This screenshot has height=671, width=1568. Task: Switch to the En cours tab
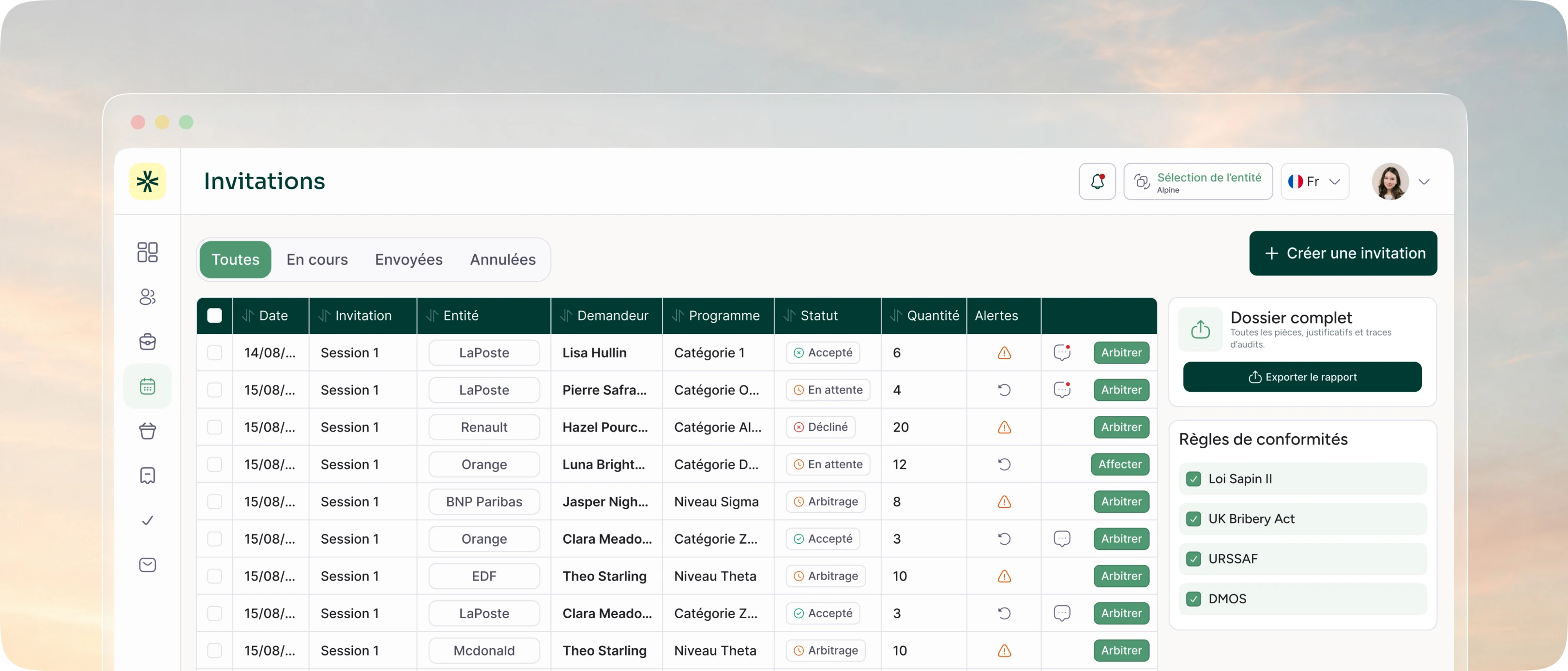click(x=317, y=259)
